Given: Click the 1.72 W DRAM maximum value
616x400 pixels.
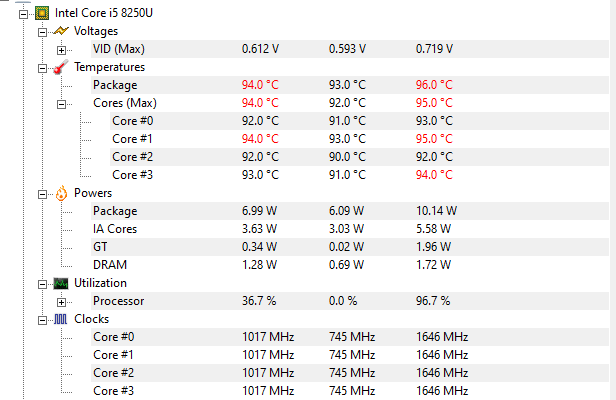Looking at the screenshot, I should point(434,265).
